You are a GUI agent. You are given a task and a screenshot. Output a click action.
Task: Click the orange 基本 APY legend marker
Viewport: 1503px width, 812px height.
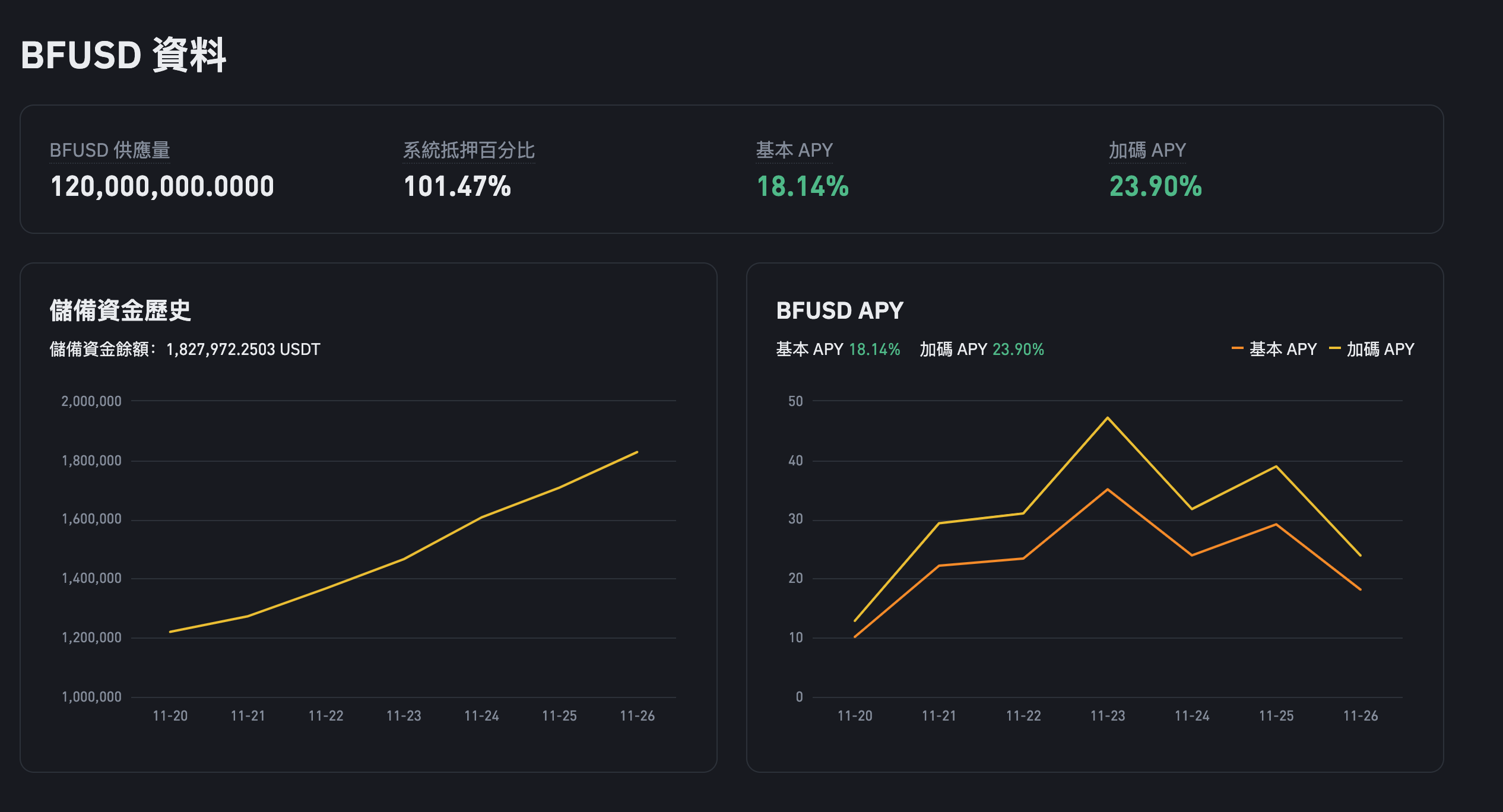click(x=1238, y=348)
